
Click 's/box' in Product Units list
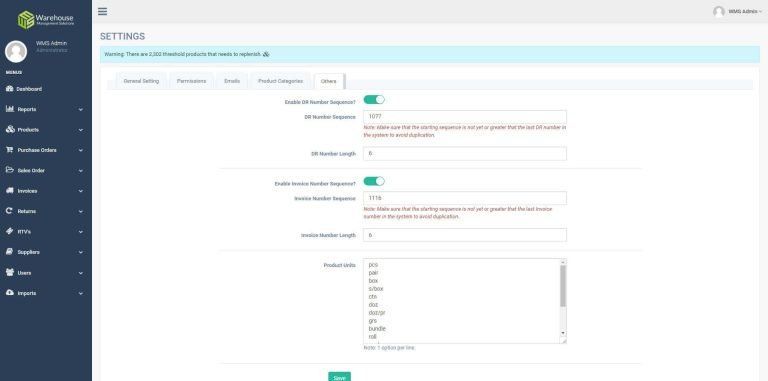tap(376, 289)
